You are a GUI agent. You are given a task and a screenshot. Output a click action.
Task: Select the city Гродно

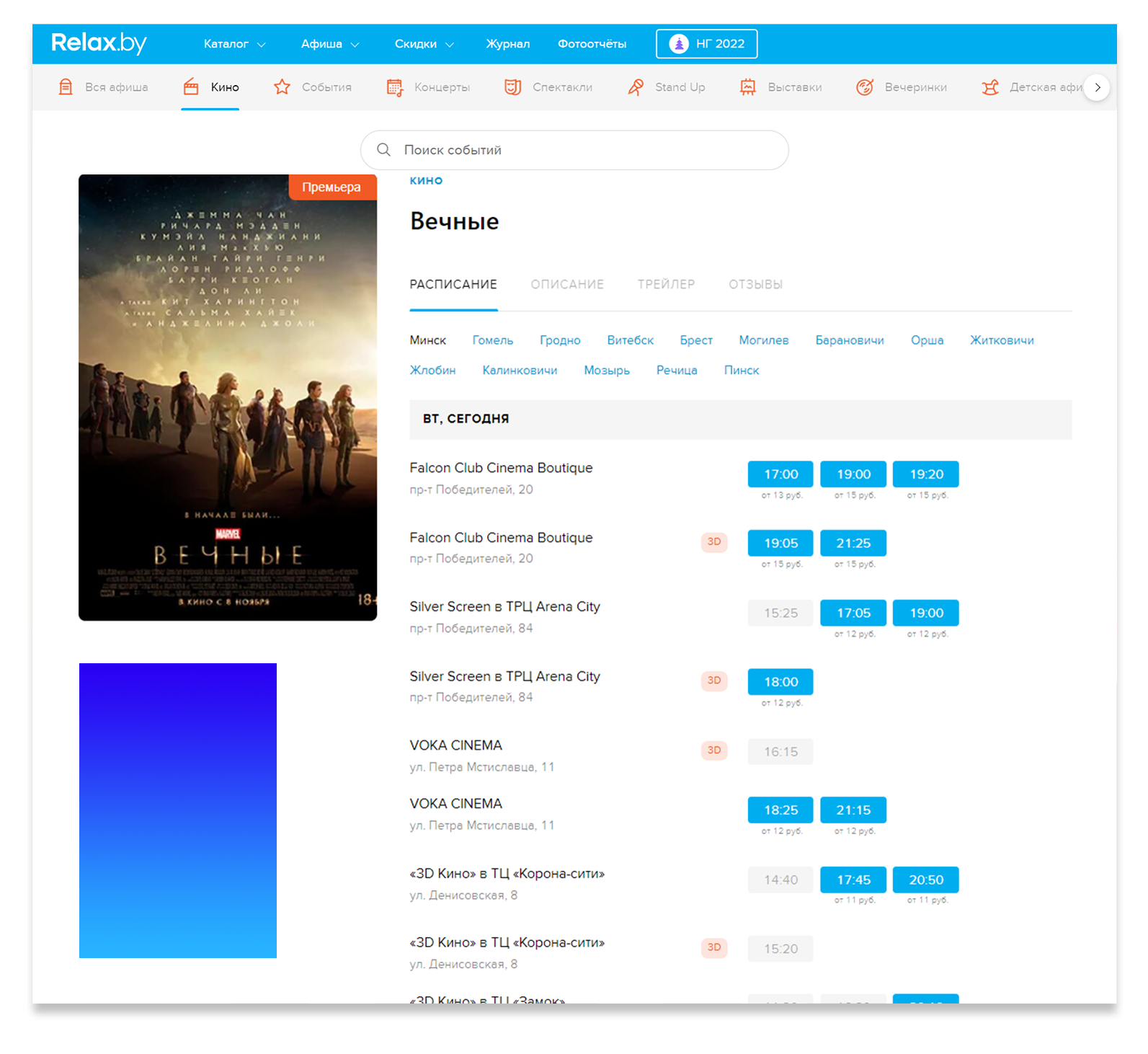[x=560, y=340]
